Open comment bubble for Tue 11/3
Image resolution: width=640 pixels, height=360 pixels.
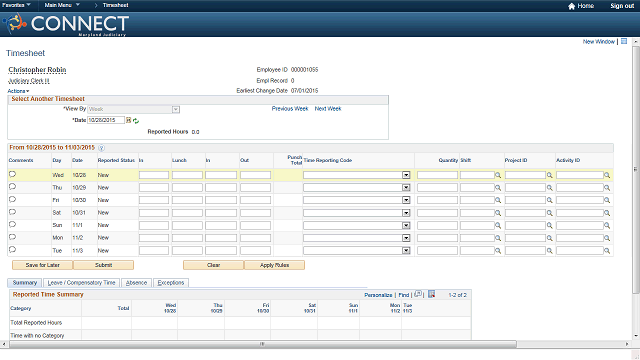(x=12, y=249)
